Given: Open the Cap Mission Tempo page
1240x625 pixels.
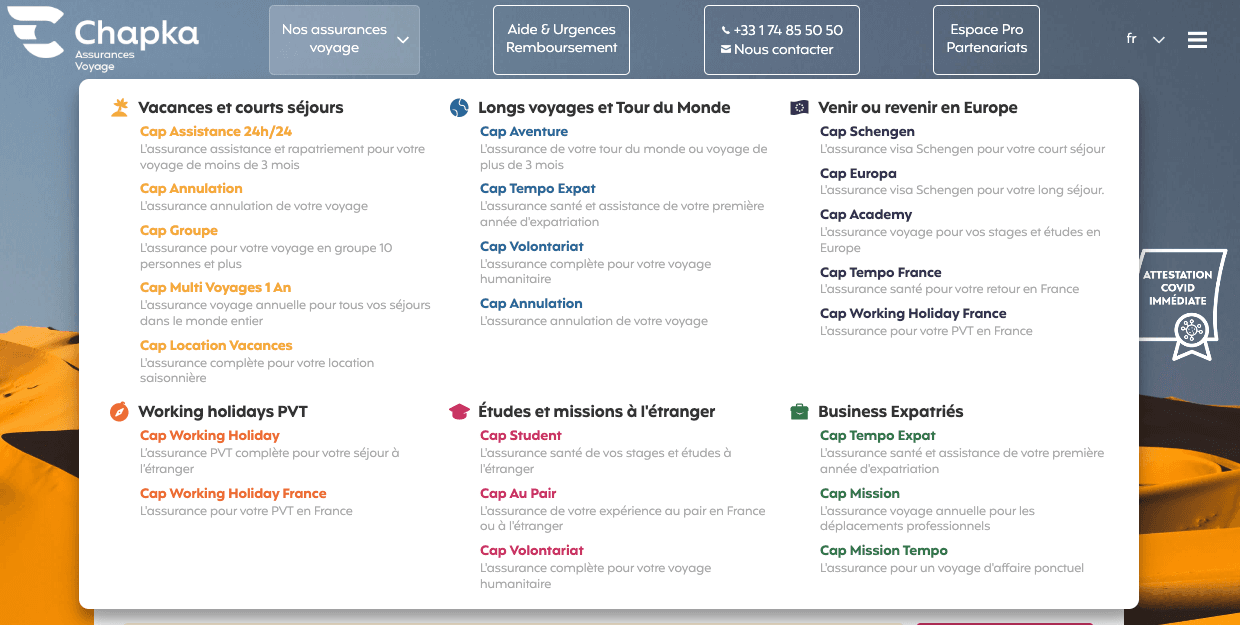Looking at the screenshot, I should [883, 550].
